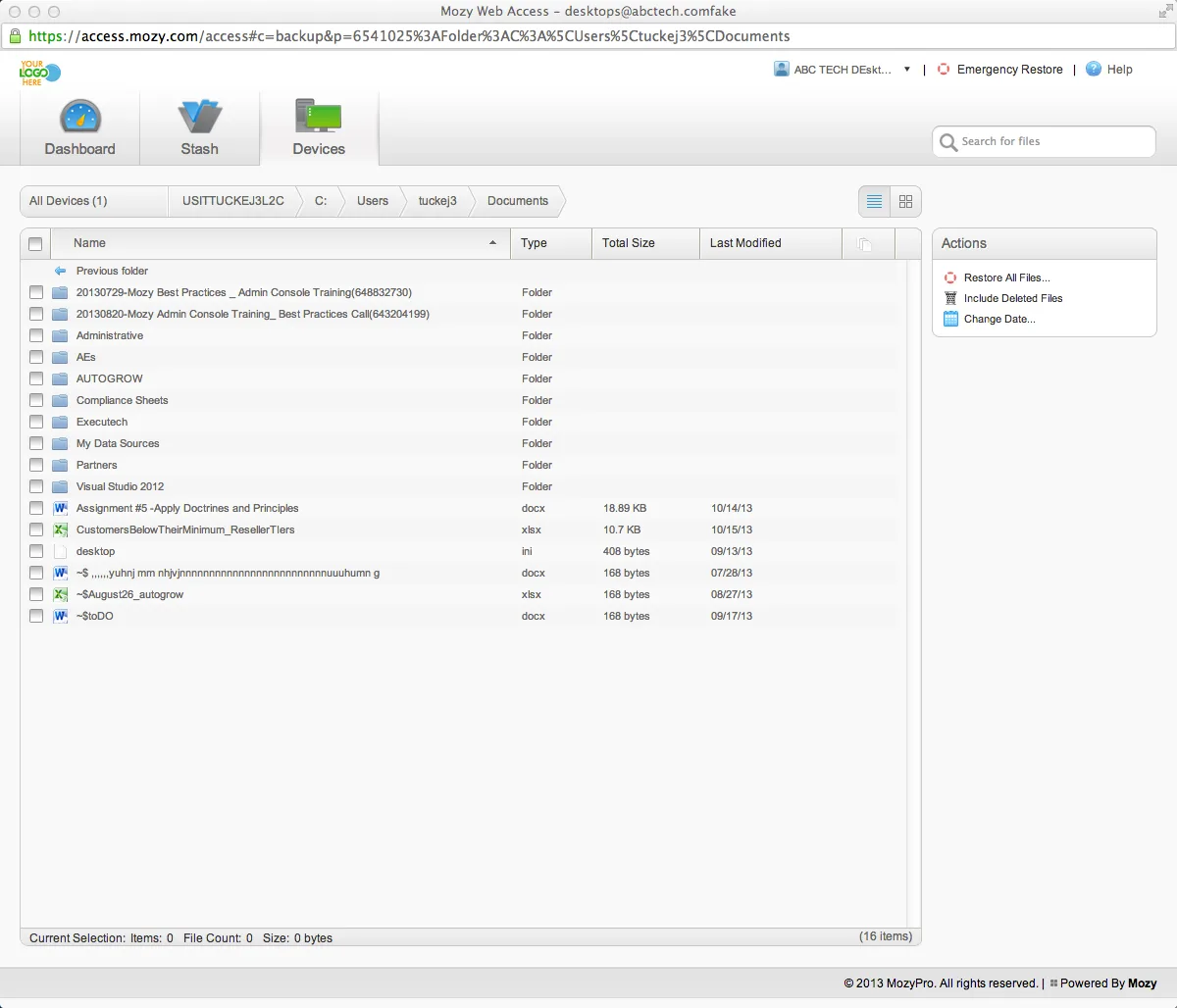Click the Emergency Restore lifebuoy icon
The height and width of the screenshot is (1008, 1177).
[x=944, y=70]
